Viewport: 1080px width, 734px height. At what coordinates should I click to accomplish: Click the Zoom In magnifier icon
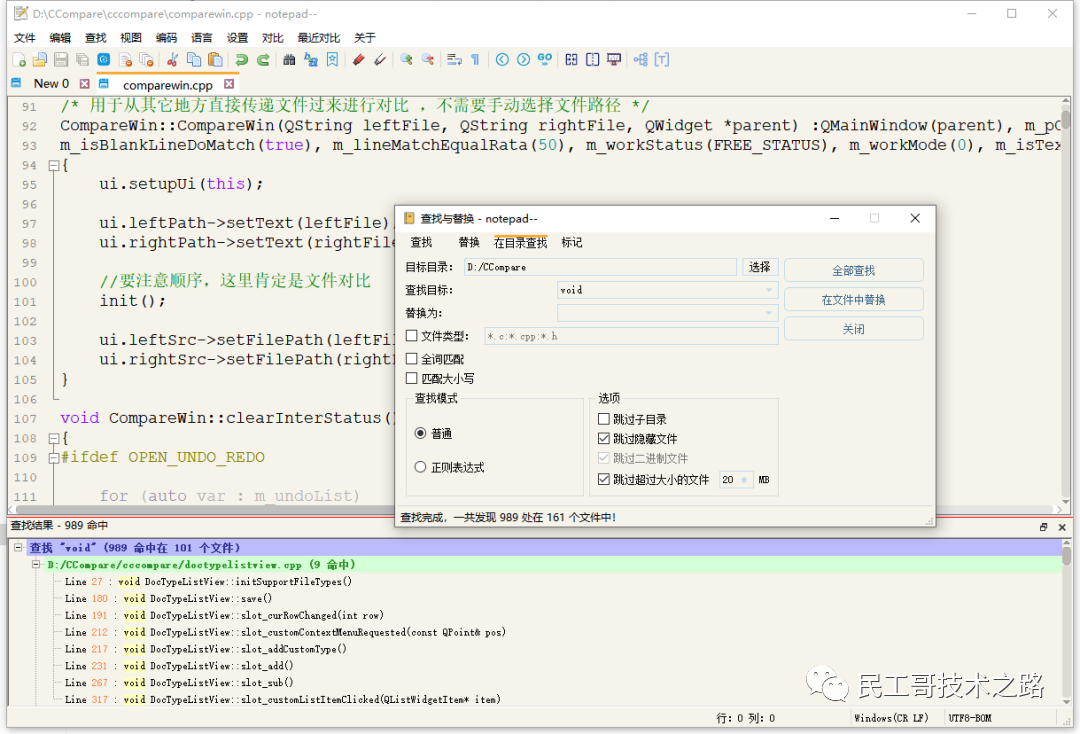pos(404,60)
